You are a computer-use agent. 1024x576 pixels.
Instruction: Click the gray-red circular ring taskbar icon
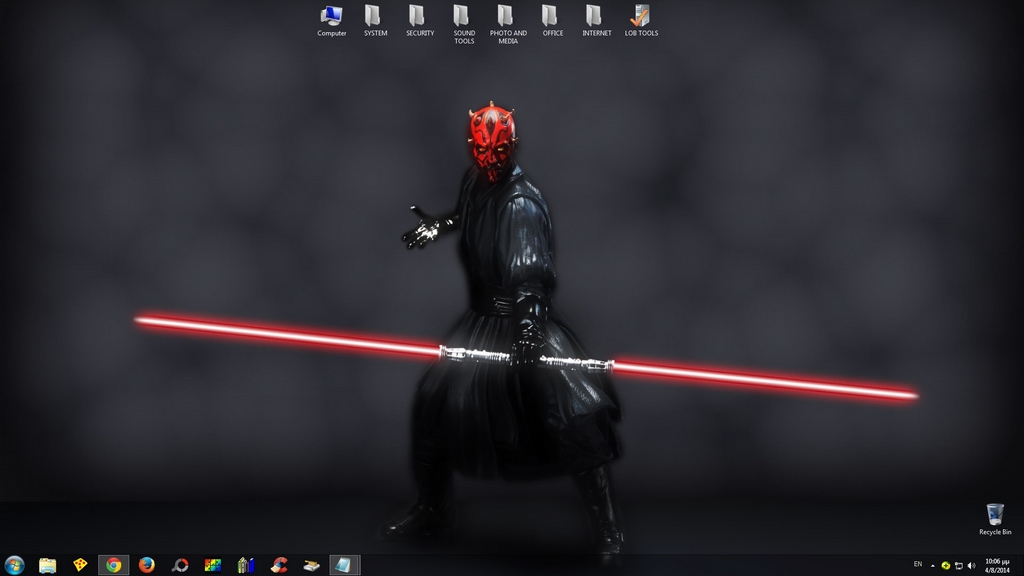pyautogui.click(x=180, y=565)
